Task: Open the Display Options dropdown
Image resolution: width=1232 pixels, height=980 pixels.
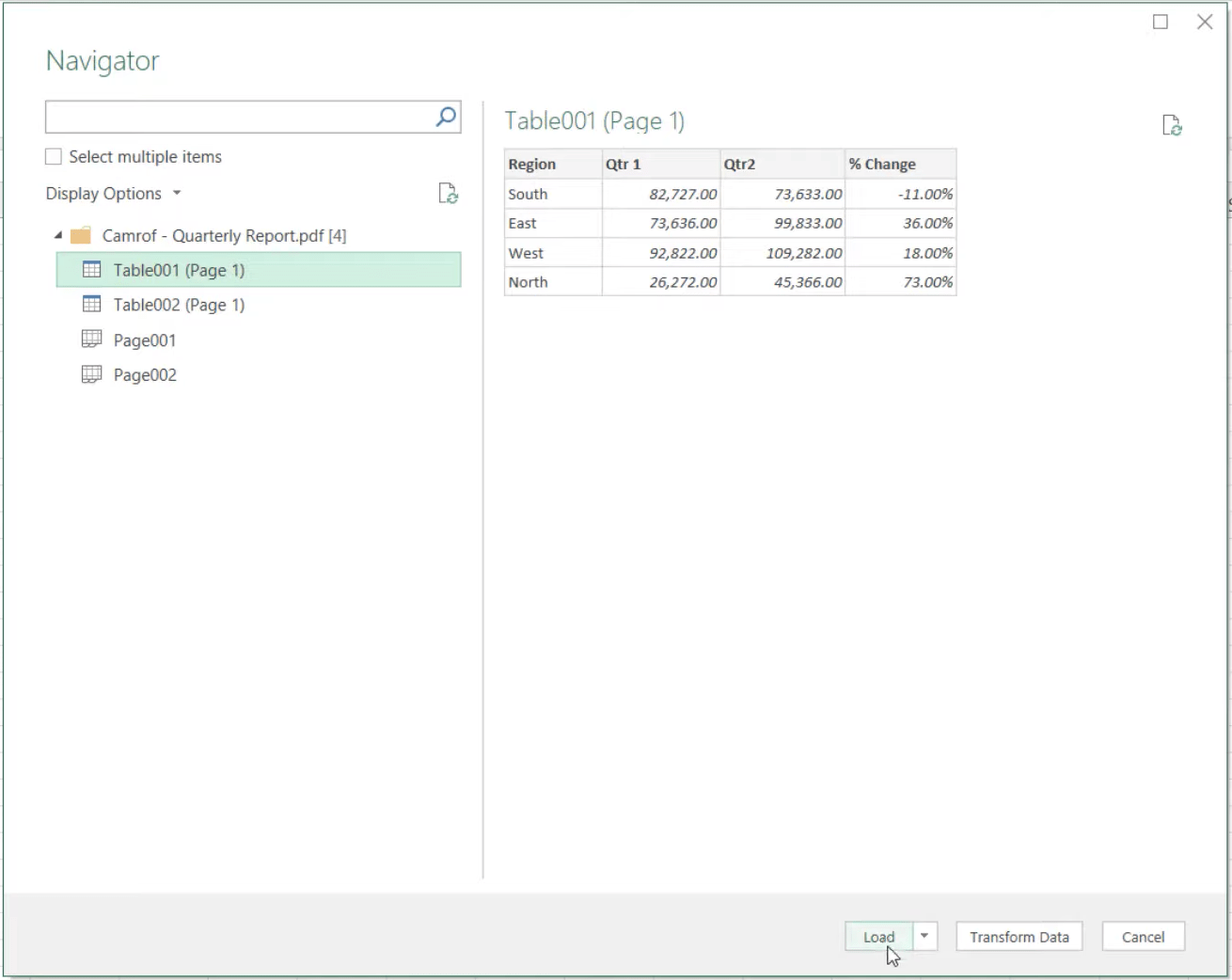Action: (177, 194)
